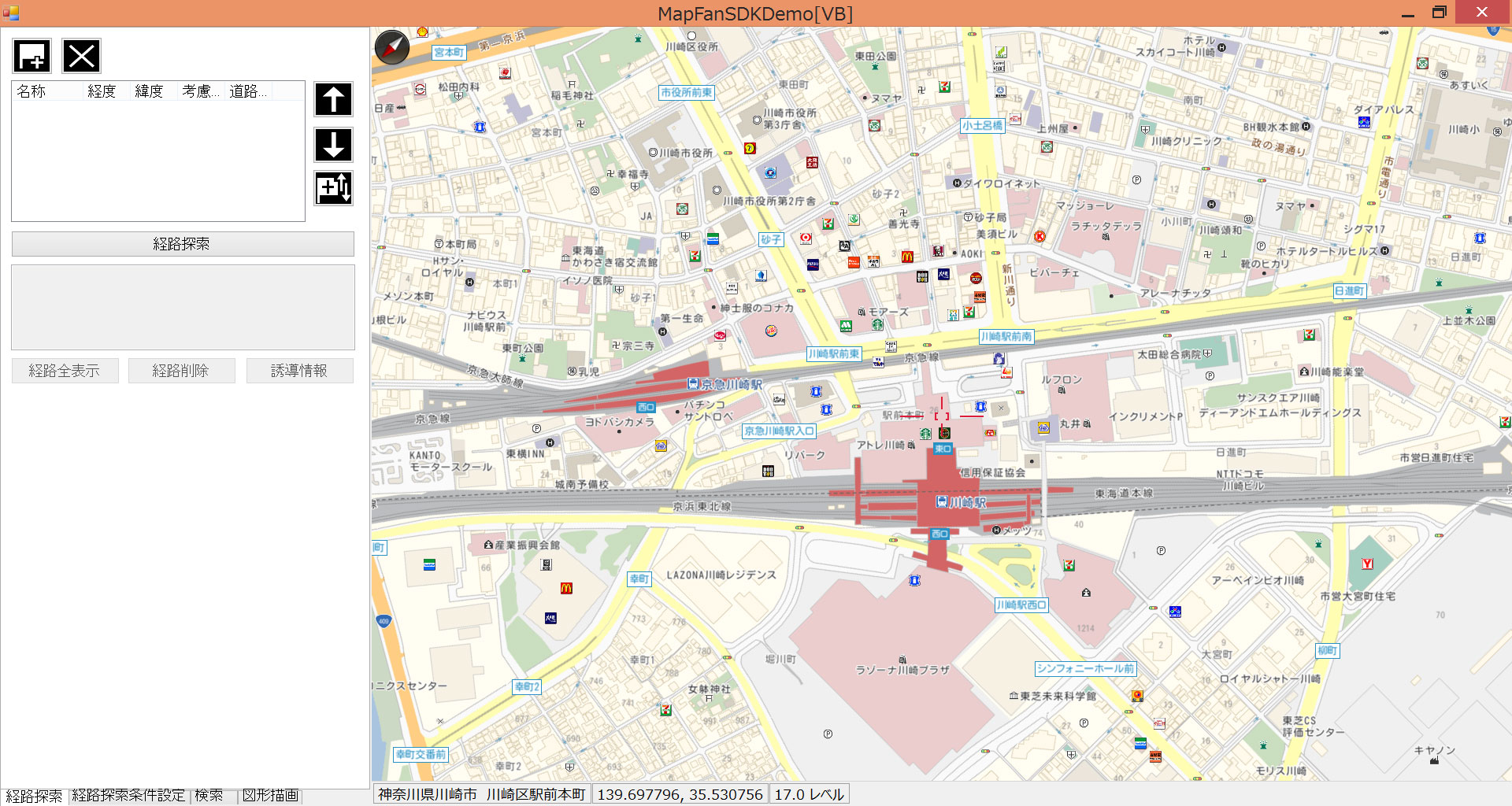The width and height of the screenshot is (1512, 806).
Task: Click the 17.0 レベル zoom status
Action: (x=810, y=795)
